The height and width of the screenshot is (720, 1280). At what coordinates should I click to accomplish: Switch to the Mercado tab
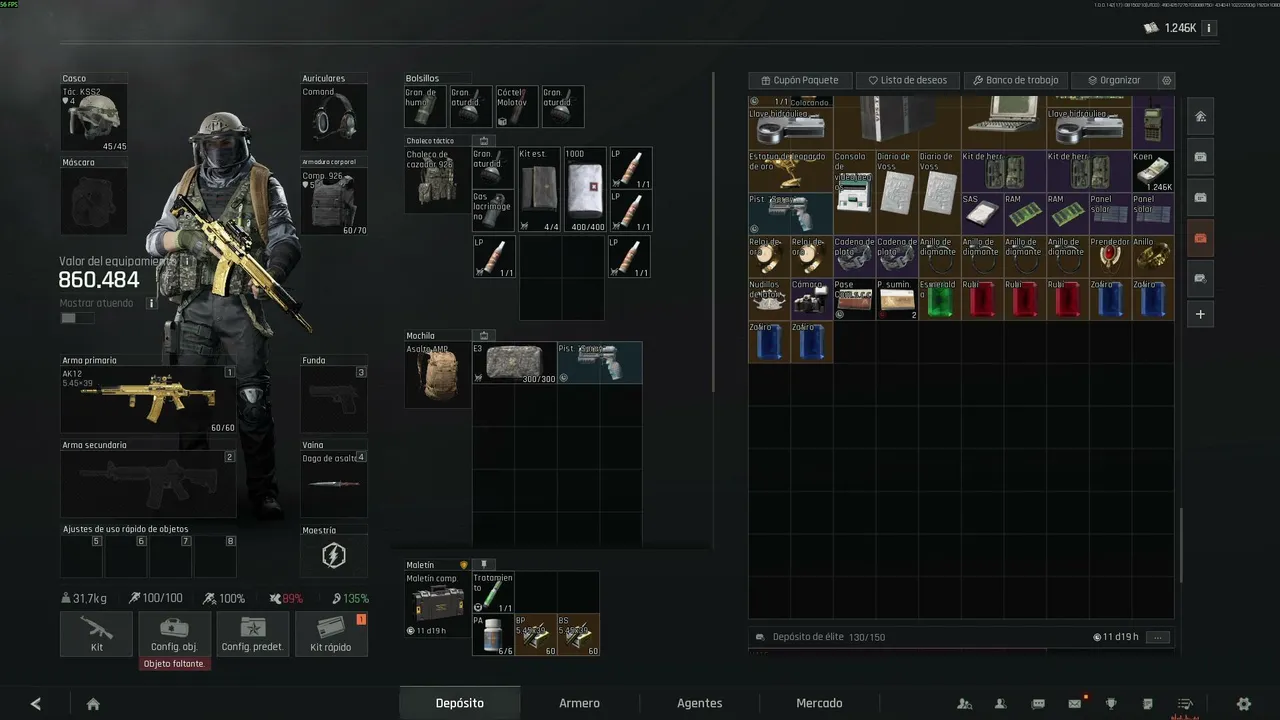pyautogui.click(x=819, y=703)
